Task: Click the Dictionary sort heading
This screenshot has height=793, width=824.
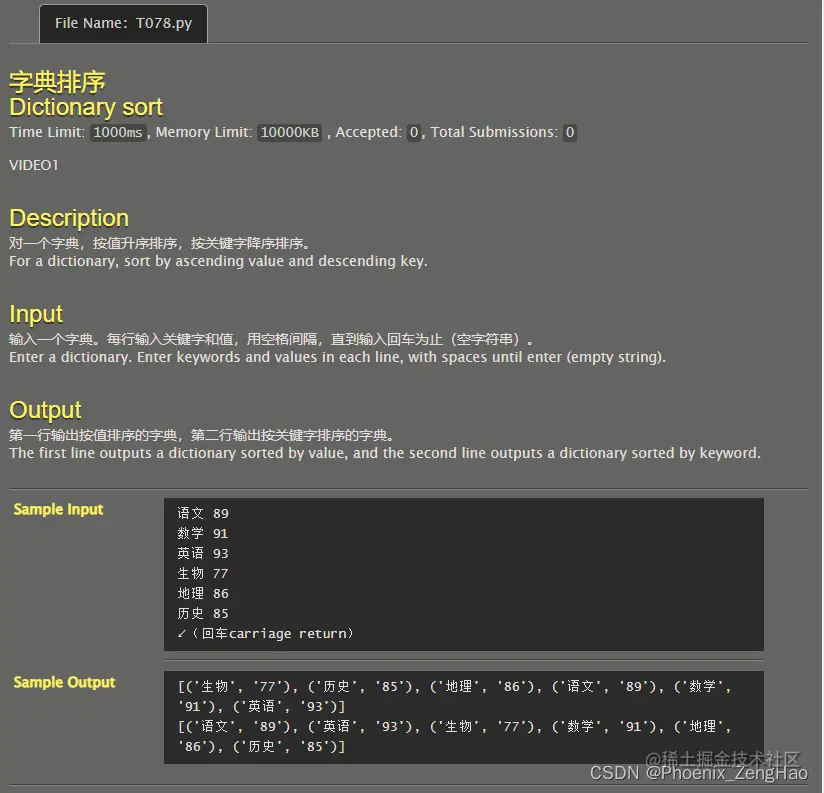Action: tap(86, 107)
